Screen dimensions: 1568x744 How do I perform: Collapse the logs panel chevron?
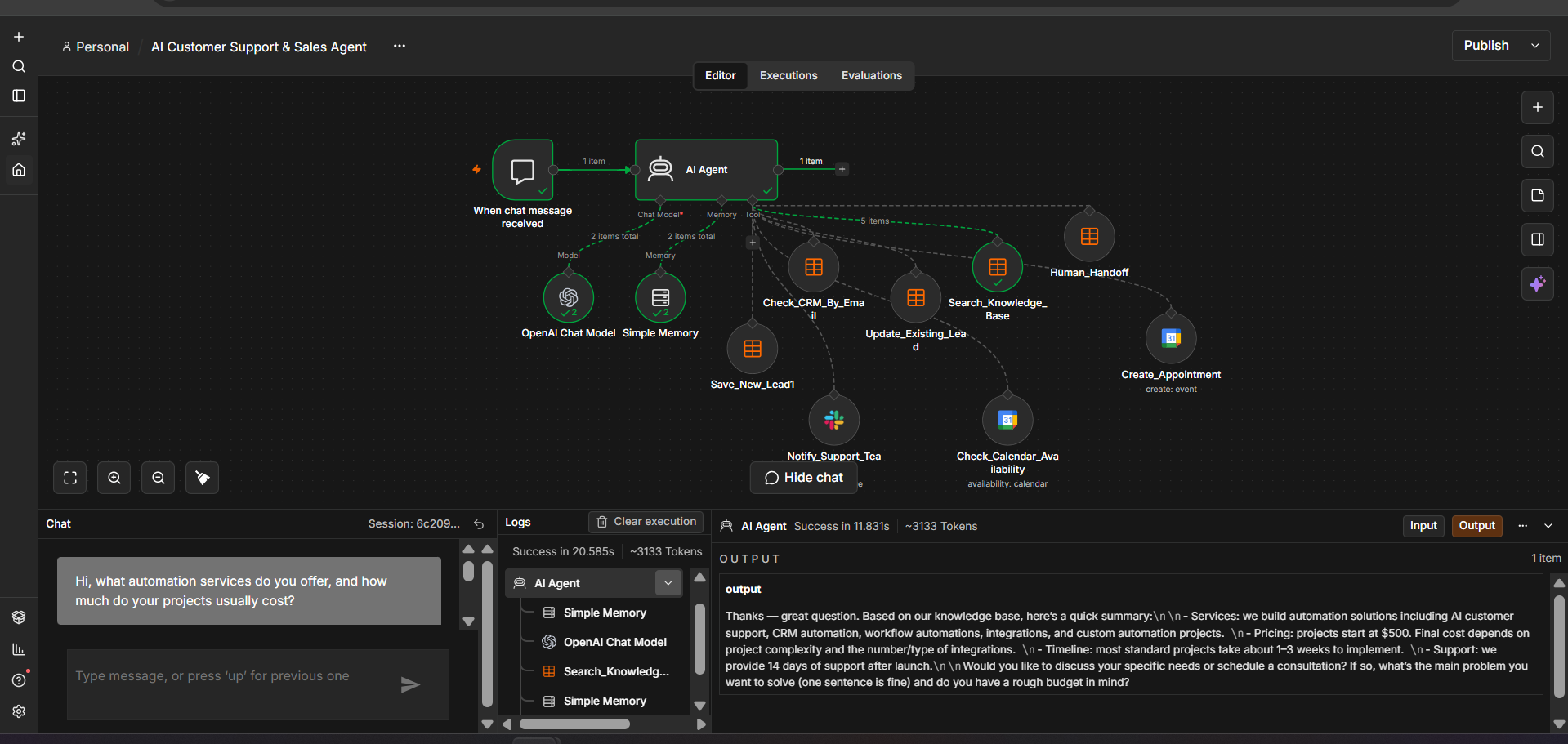(1548, 526)
